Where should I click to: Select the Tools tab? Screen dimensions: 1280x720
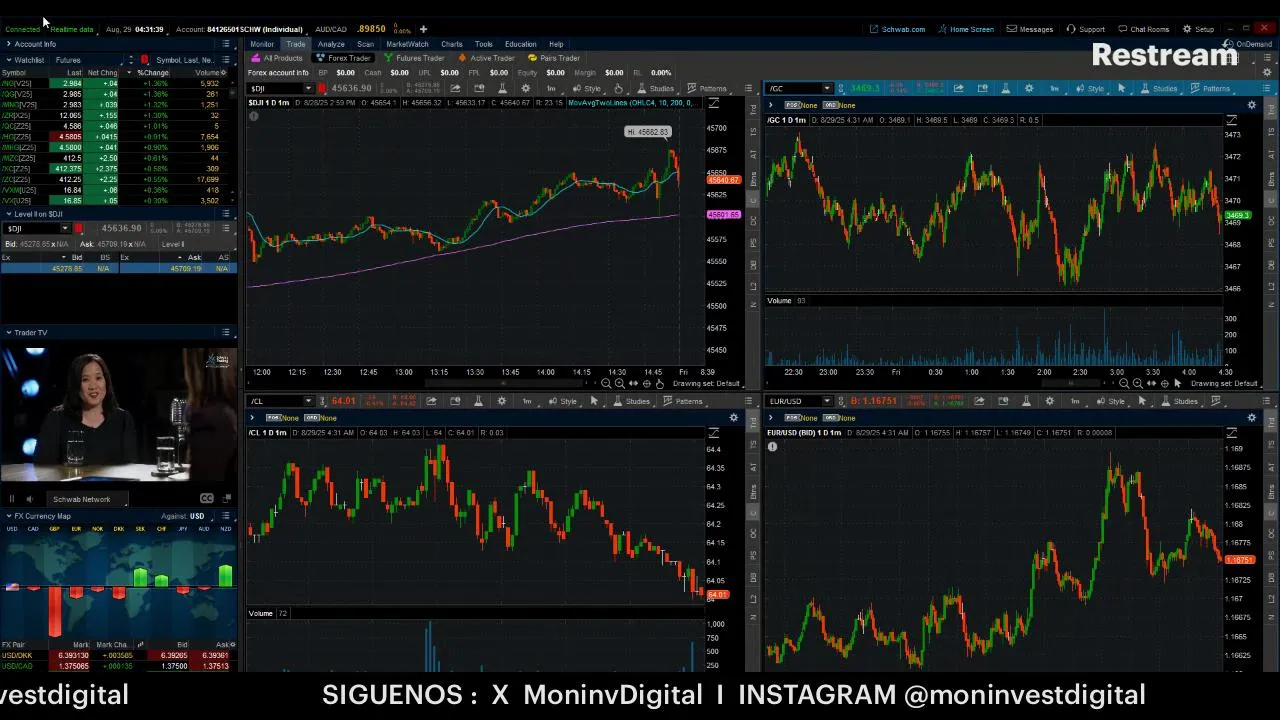(484, 44)
